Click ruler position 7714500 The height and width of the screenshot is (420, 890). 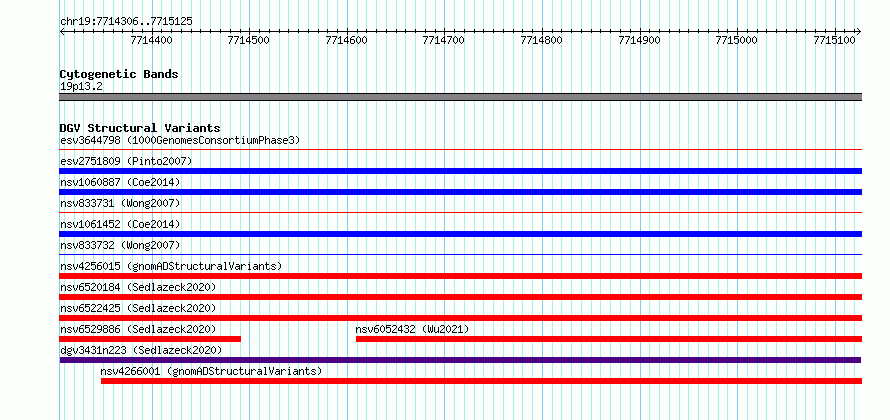pyautogui.click(x=249, y=40)
